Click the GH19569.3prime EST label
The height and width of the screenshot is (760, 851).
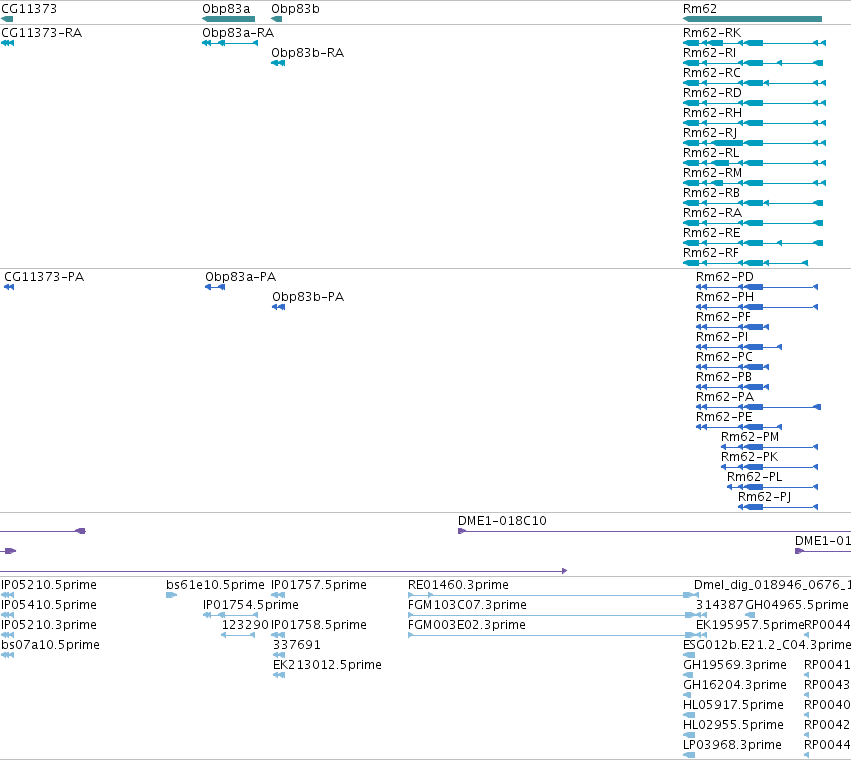734,666
